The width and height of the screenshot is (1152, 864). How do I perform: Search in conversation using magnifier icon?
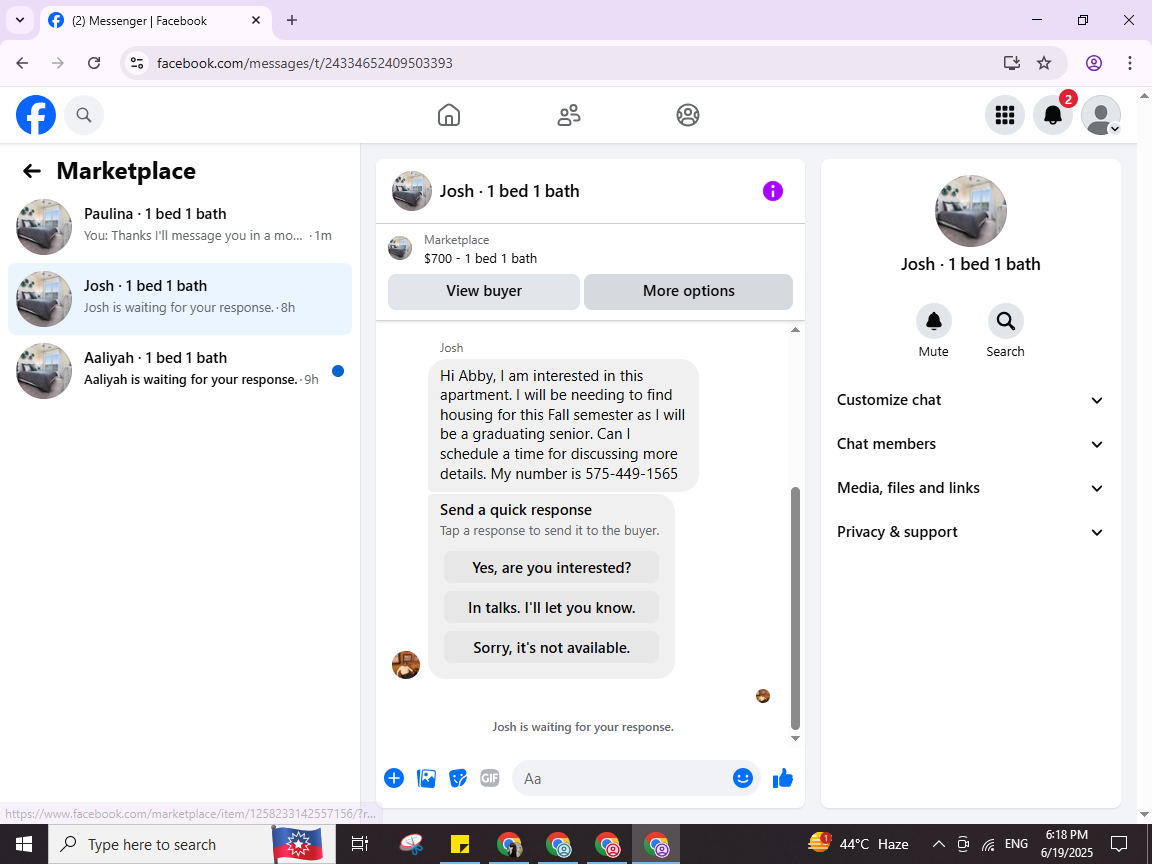[x=1005, y=322]
